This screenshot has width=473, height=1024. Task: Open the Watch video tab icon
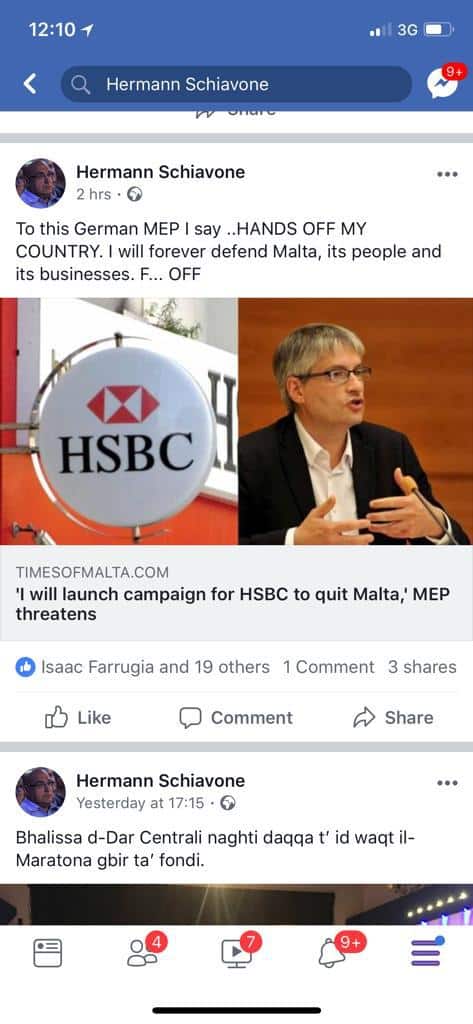(x=238, y=952)
